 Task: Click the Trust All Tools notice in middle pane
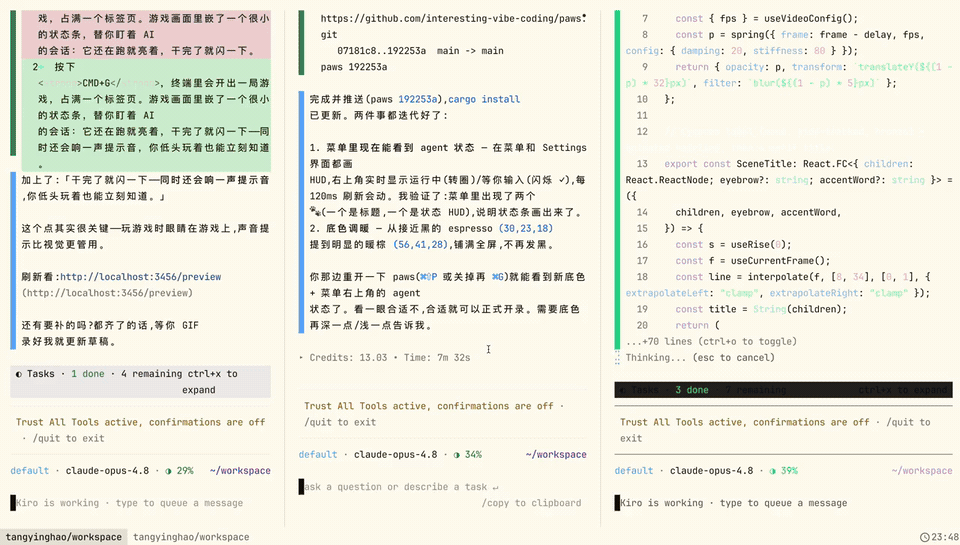pos(435,414)
